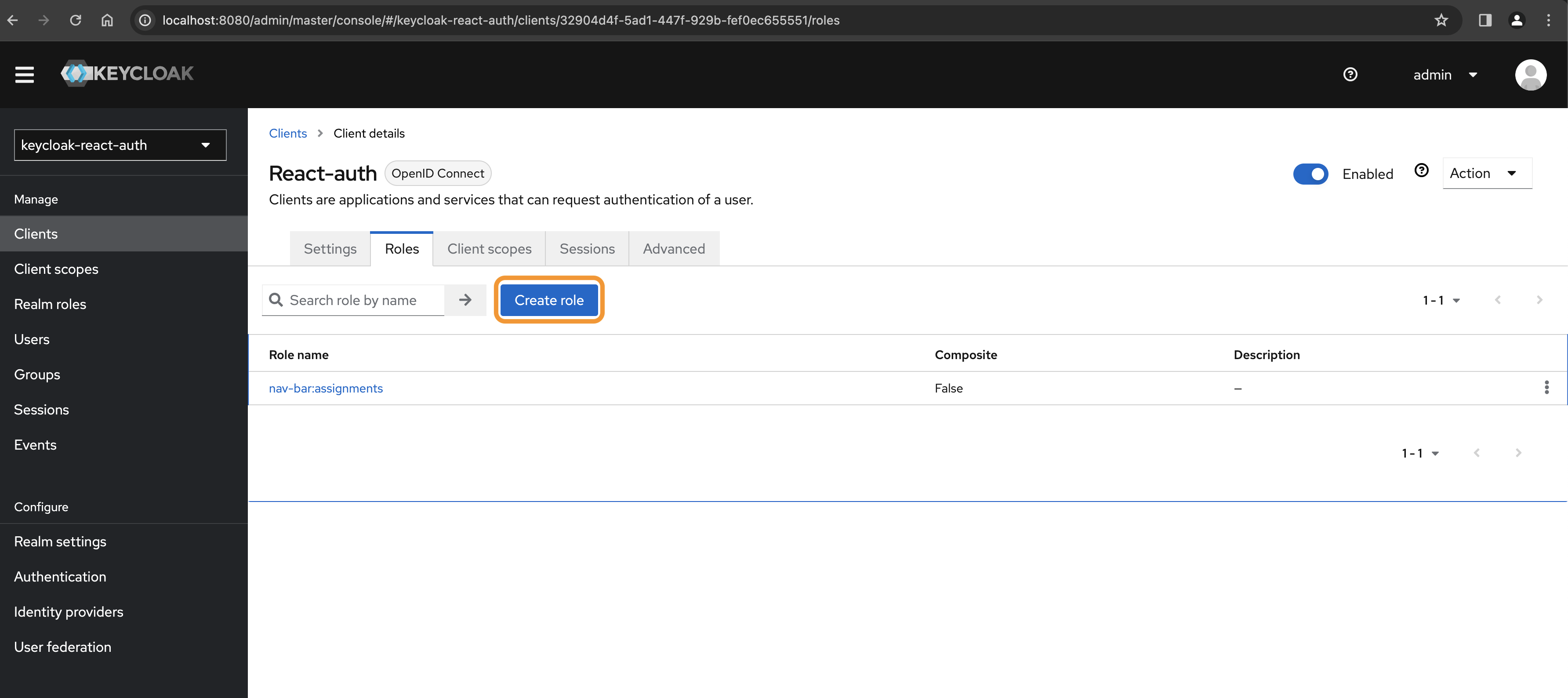Viewport: 1568px width, 698px height.
Task: Switch to the Client scopes tab
Action: tap(489, 248)
